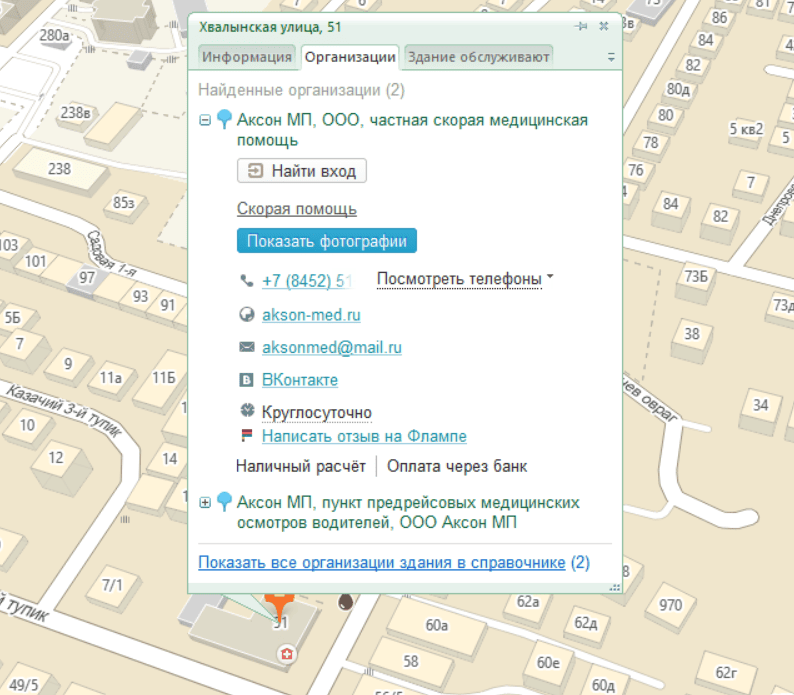Click the dark brown map marker
The image size is (794, 695).
(345, 601)
